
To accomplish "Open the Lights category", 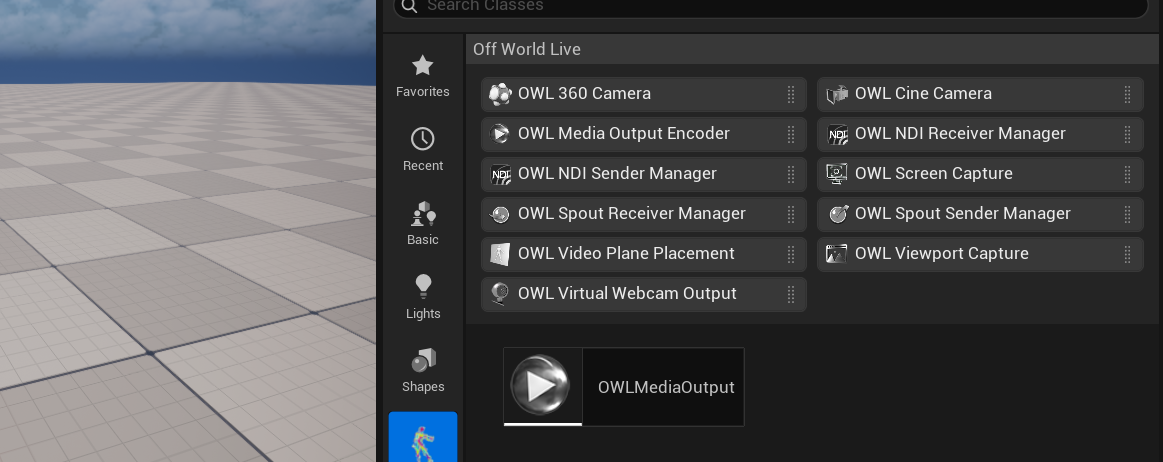I will tap(423, 297).
